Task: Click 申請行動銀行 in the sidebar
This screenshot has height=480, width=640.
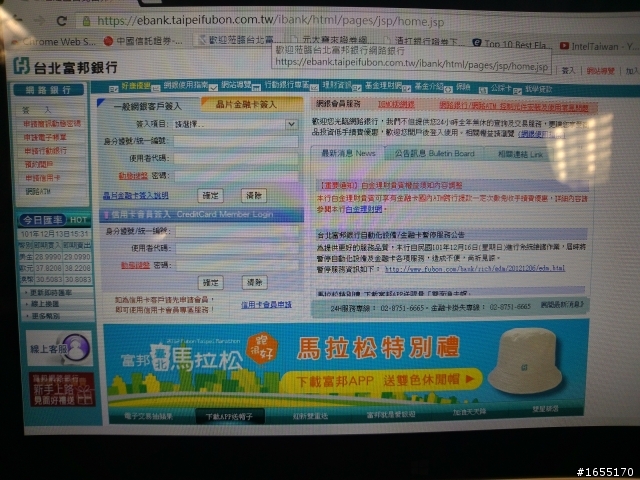Action: pyautogui.click(x=46, y=151)
